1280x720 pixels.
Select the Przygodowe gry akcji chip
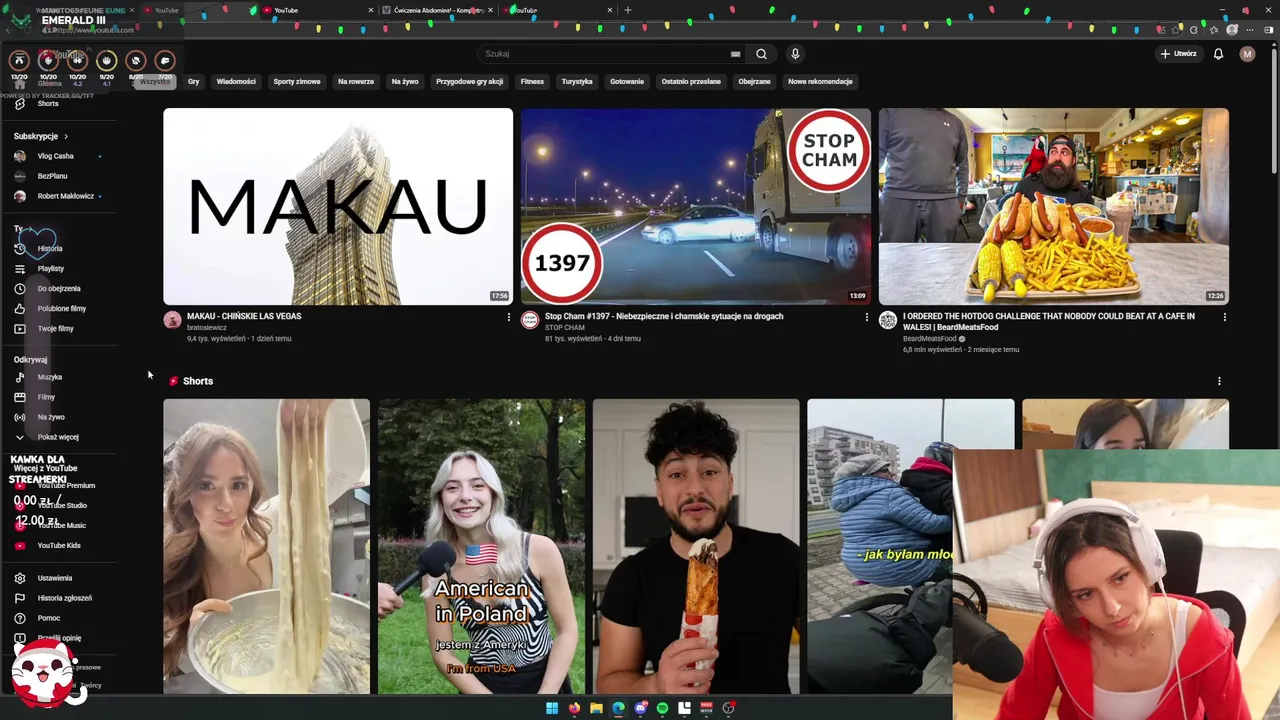pos(469,82)
